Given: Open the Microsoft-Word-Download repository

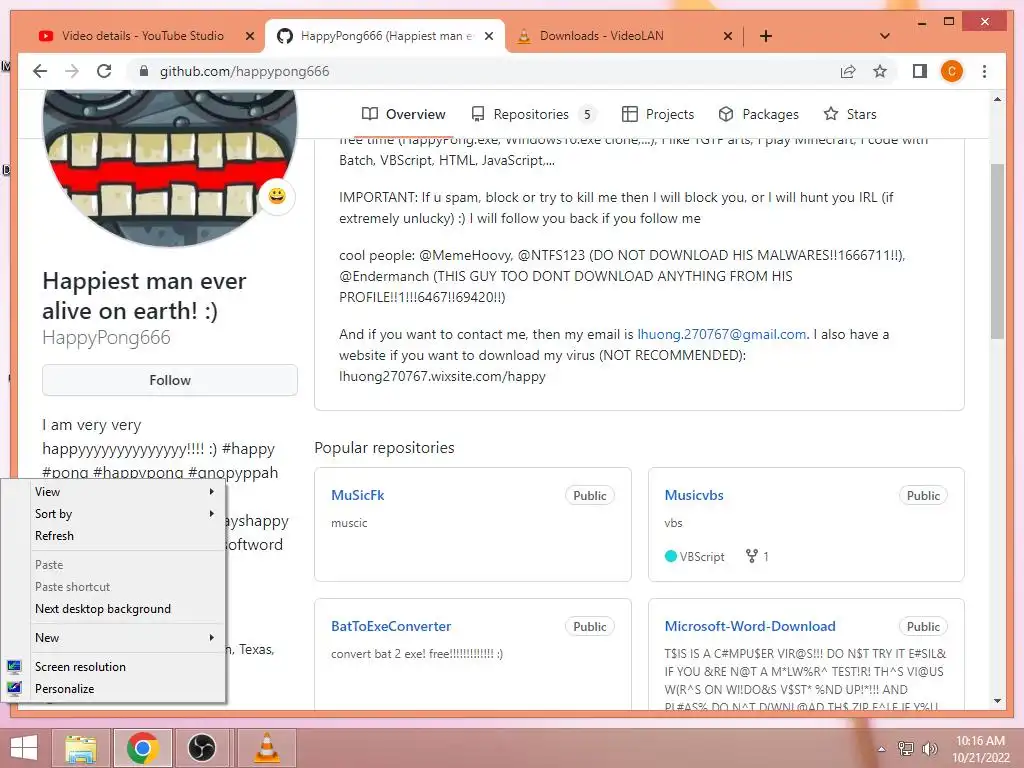Looking at the screenshot, I should tap(750, 626).
